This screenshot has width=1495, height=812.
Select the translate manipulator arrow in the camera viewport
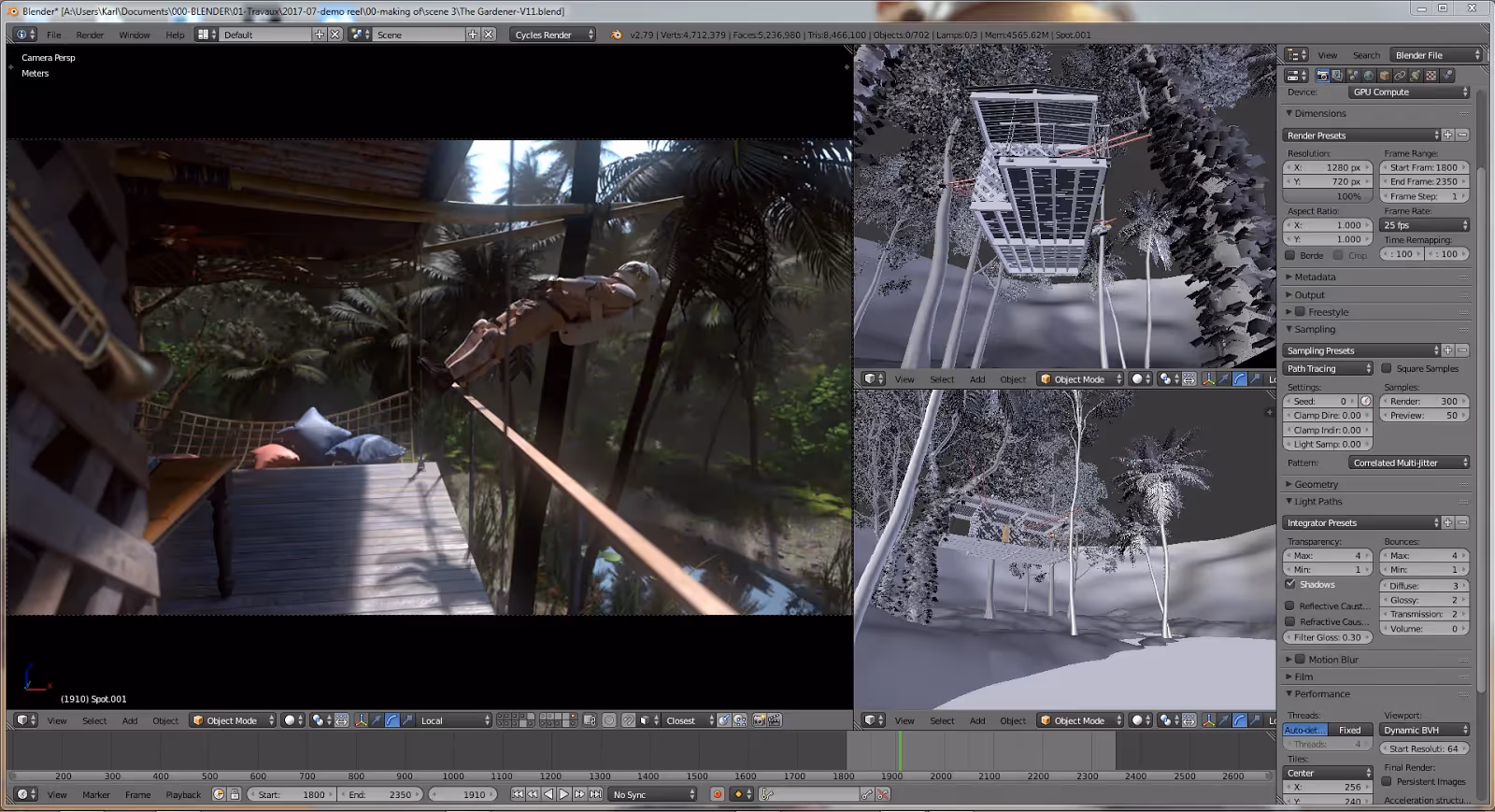[377, 720]
